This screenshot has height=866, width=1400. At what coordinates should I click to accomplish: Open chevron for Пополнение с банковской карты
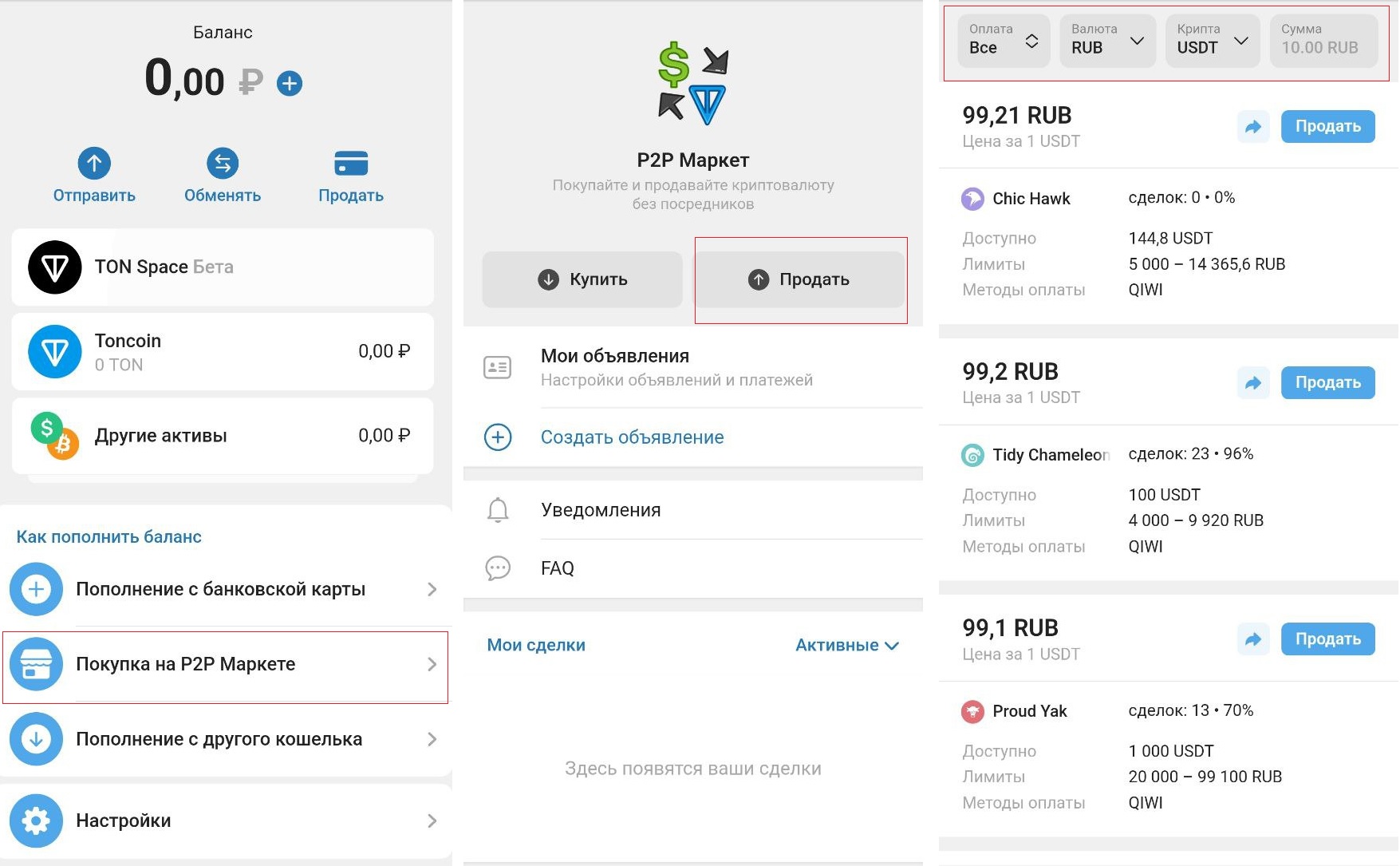click(432, 589)
